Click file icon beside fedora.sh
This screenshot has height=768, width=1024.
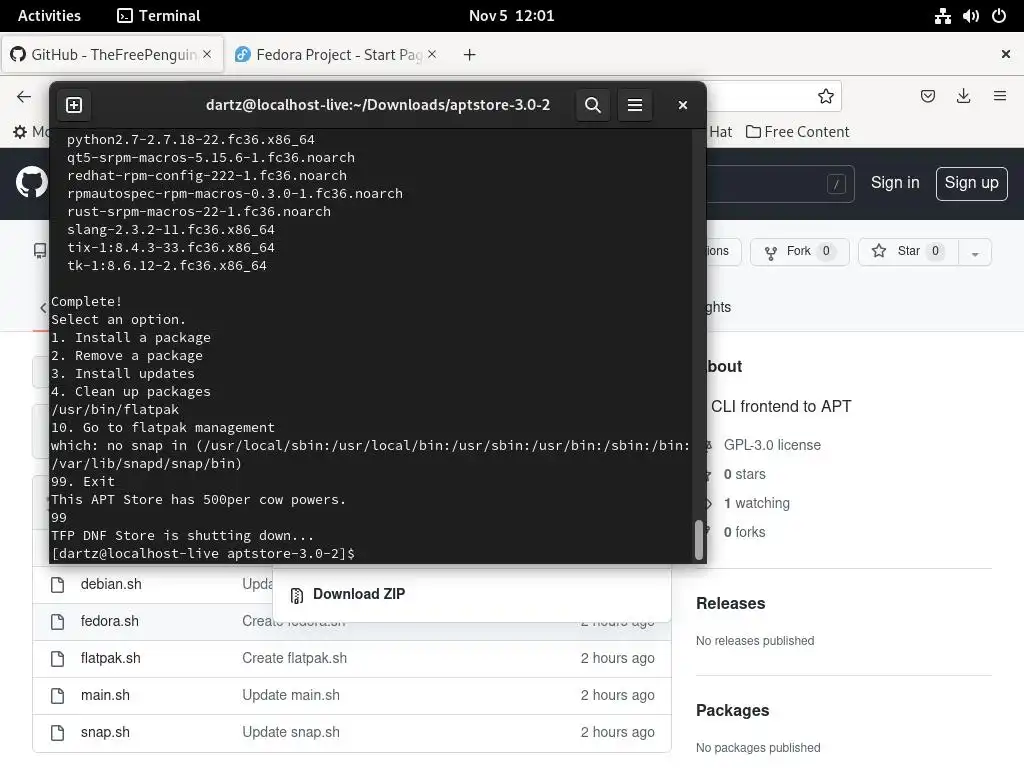coord(57,622)
